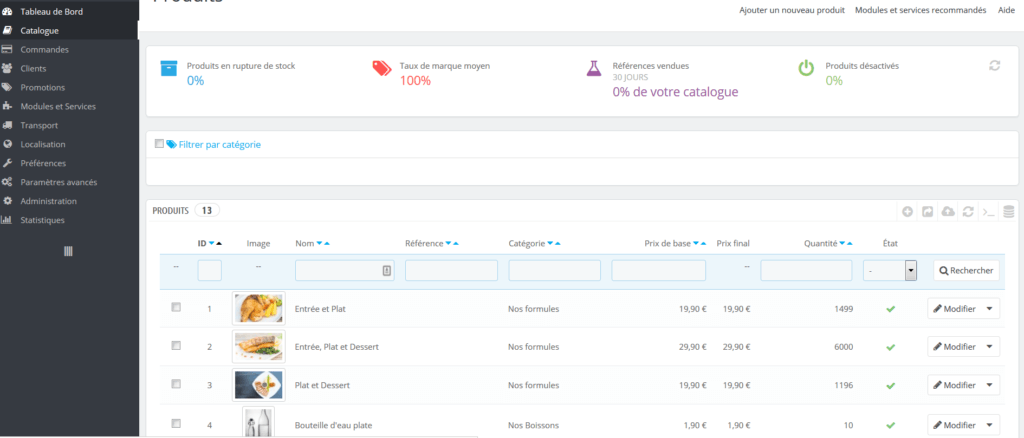Click the Statistiques bar chart icon

tap(7, 220)
